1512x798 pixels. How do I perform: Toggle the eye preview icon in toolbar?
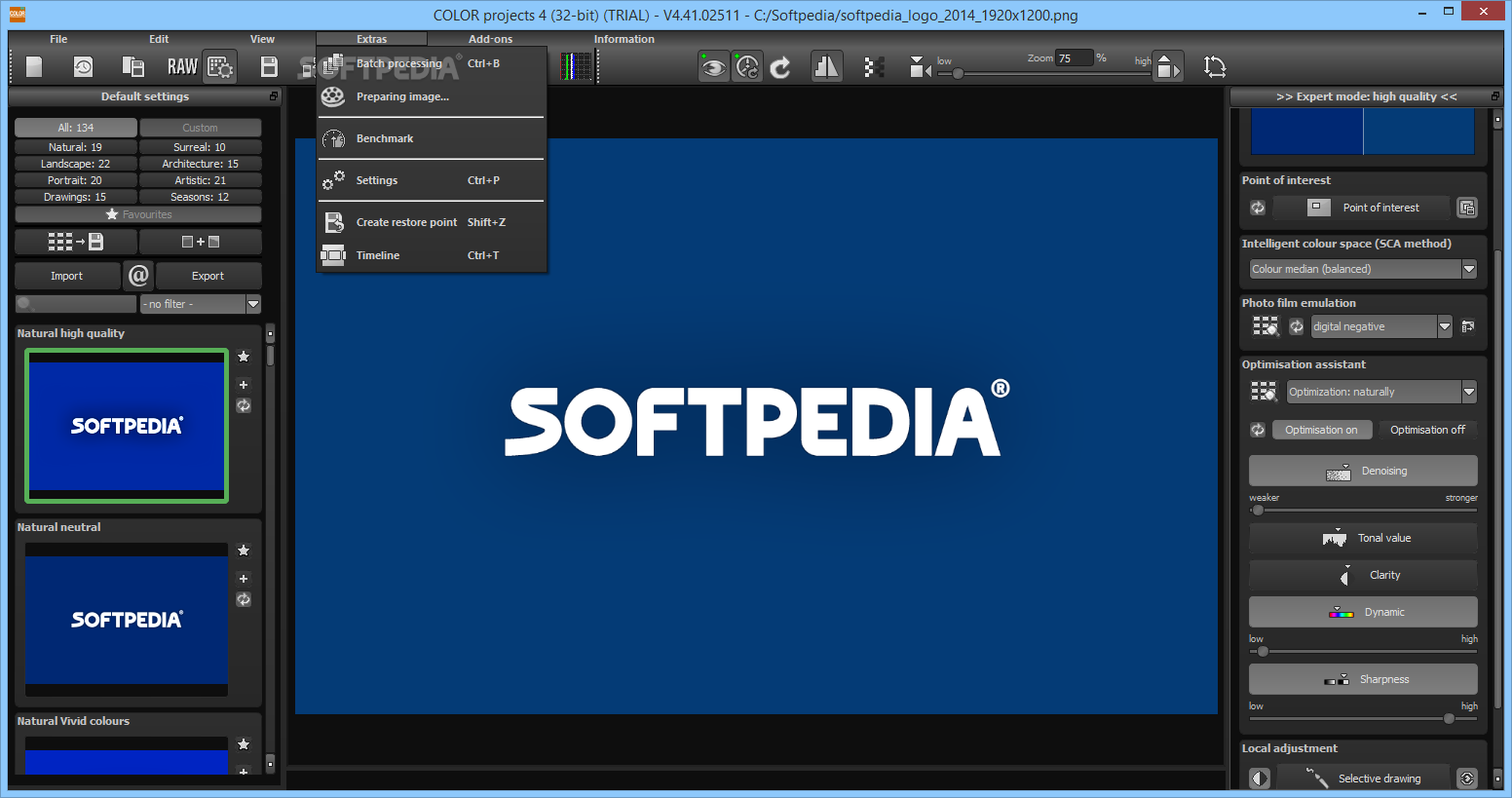click(713, 66)
